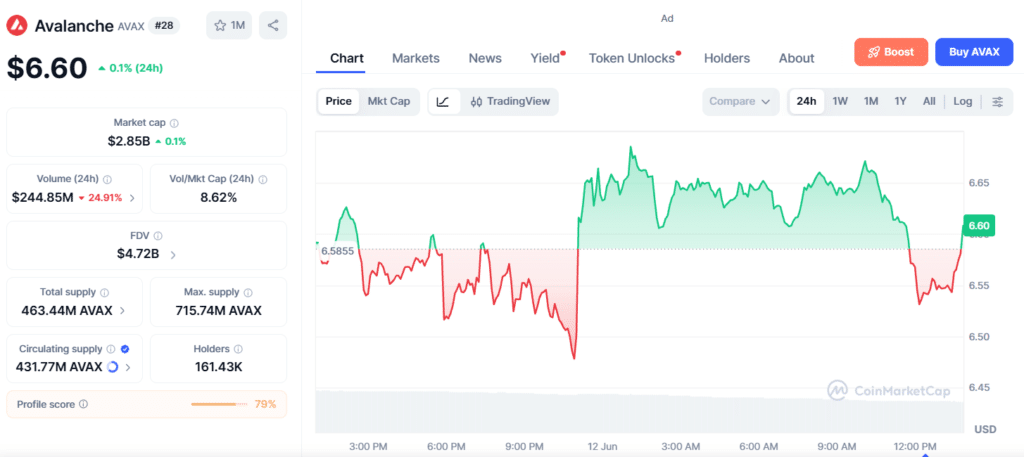Expand Volume (24h) details chevron
This screenshot has height=457, width=1024.
coord(133,198)
